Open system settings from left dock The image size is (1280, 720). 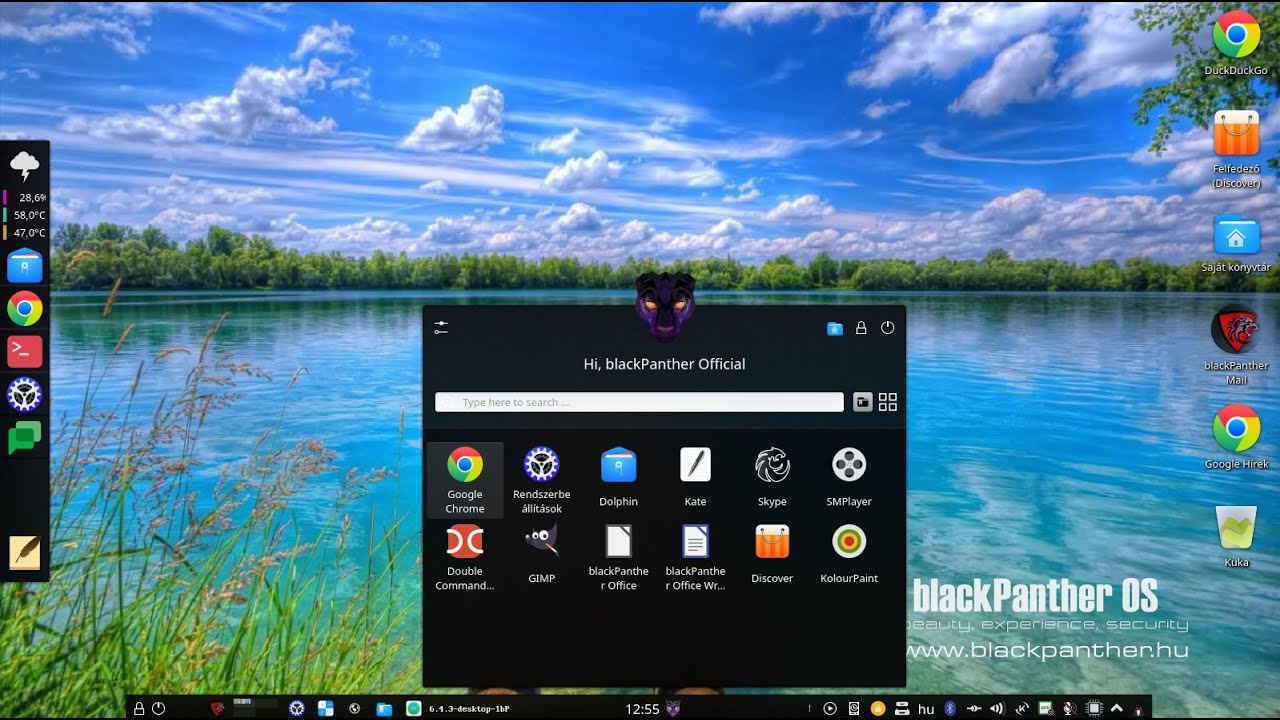25,395
